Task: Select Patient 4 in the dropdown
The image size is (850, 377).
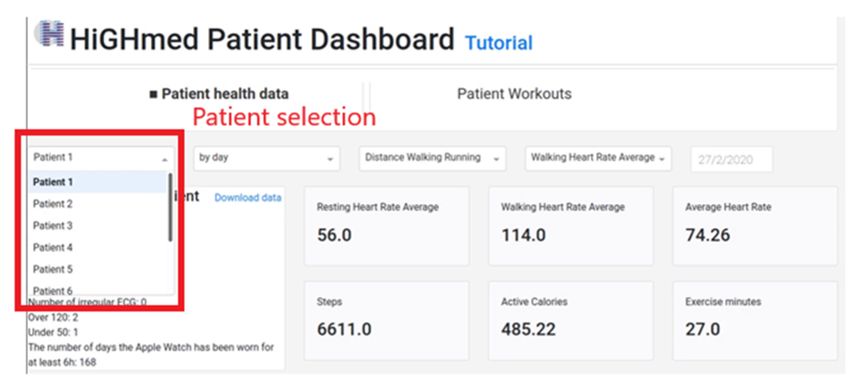Action: pyautogui.click(x=98, y=247)
